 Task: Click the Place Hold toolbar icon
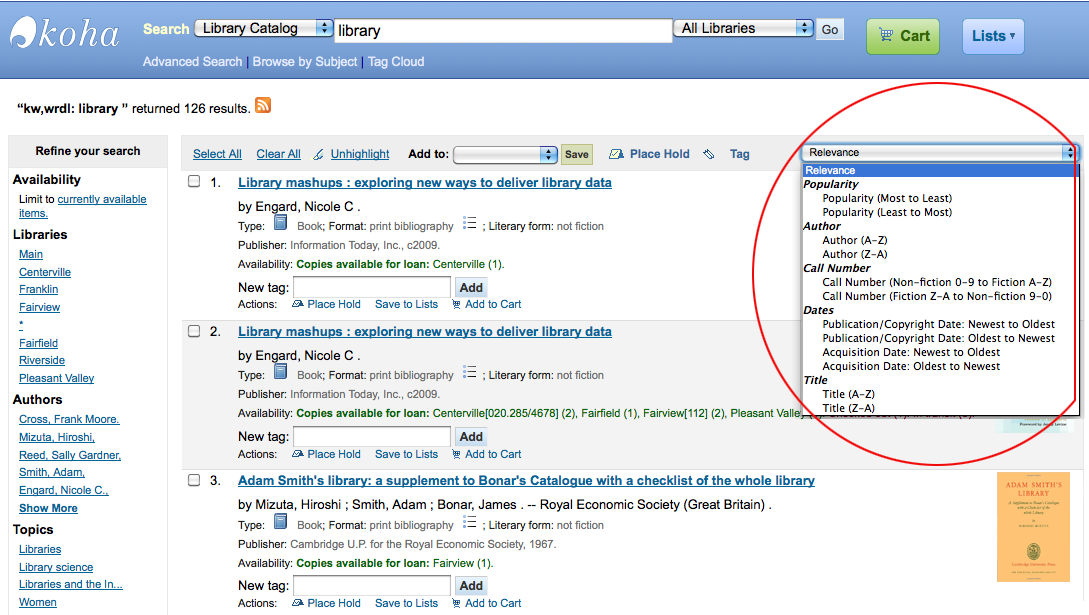click(616, 154)
